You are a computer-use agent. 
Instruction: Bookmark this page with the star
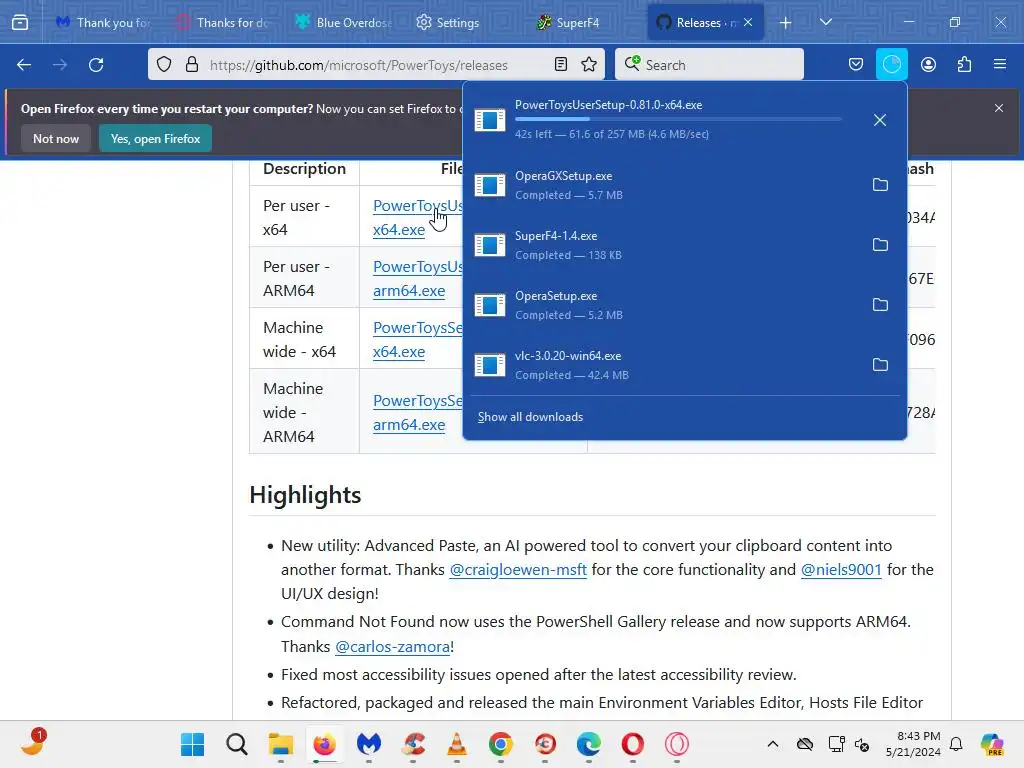[x=589, y=65]
